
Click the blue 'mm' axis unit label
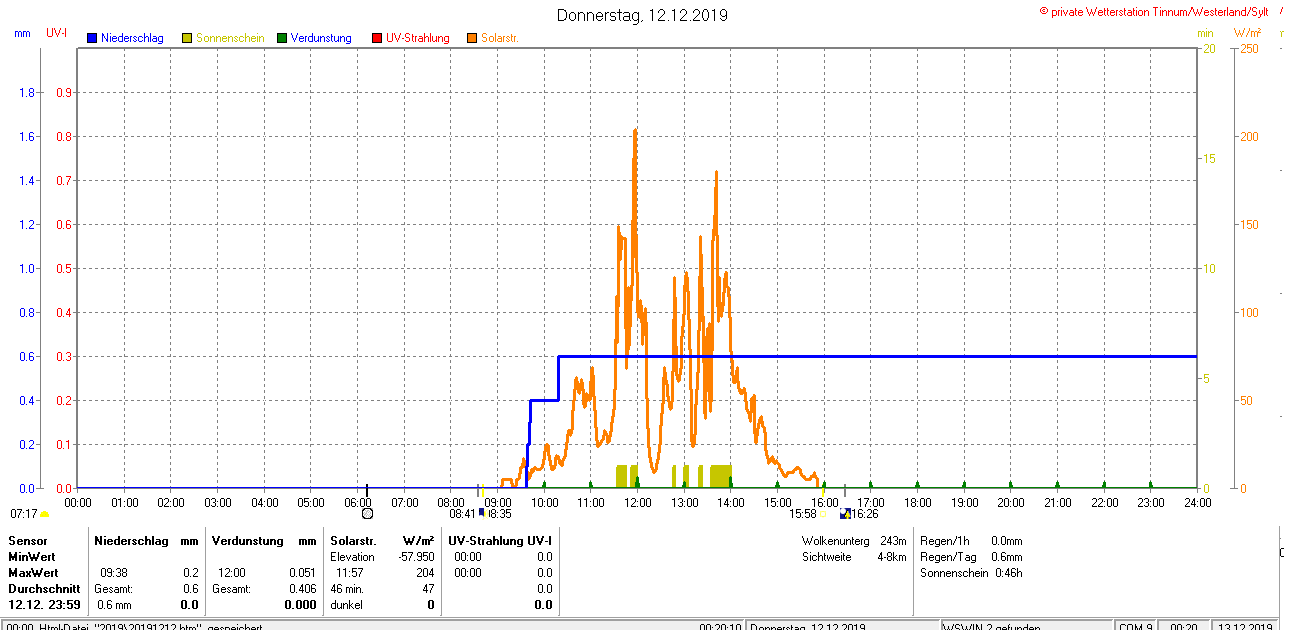click(22, 33)
